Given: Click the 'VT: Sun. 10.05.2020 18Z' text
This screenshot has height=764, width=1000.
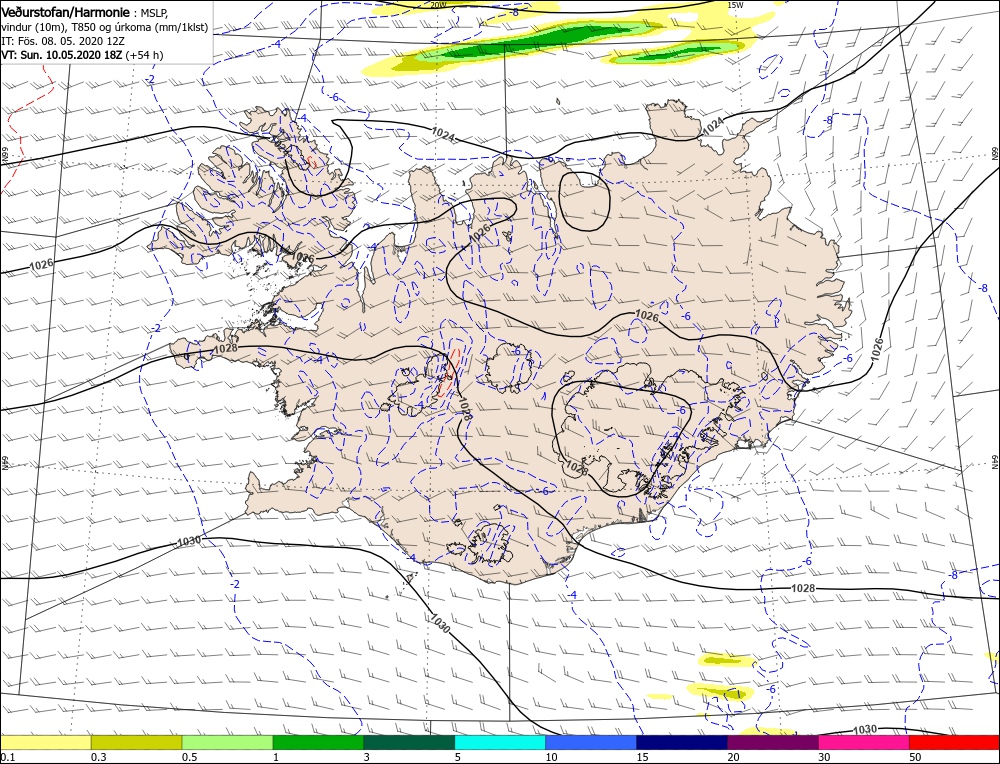Looking at the screenshot, I should pos(62,55).
